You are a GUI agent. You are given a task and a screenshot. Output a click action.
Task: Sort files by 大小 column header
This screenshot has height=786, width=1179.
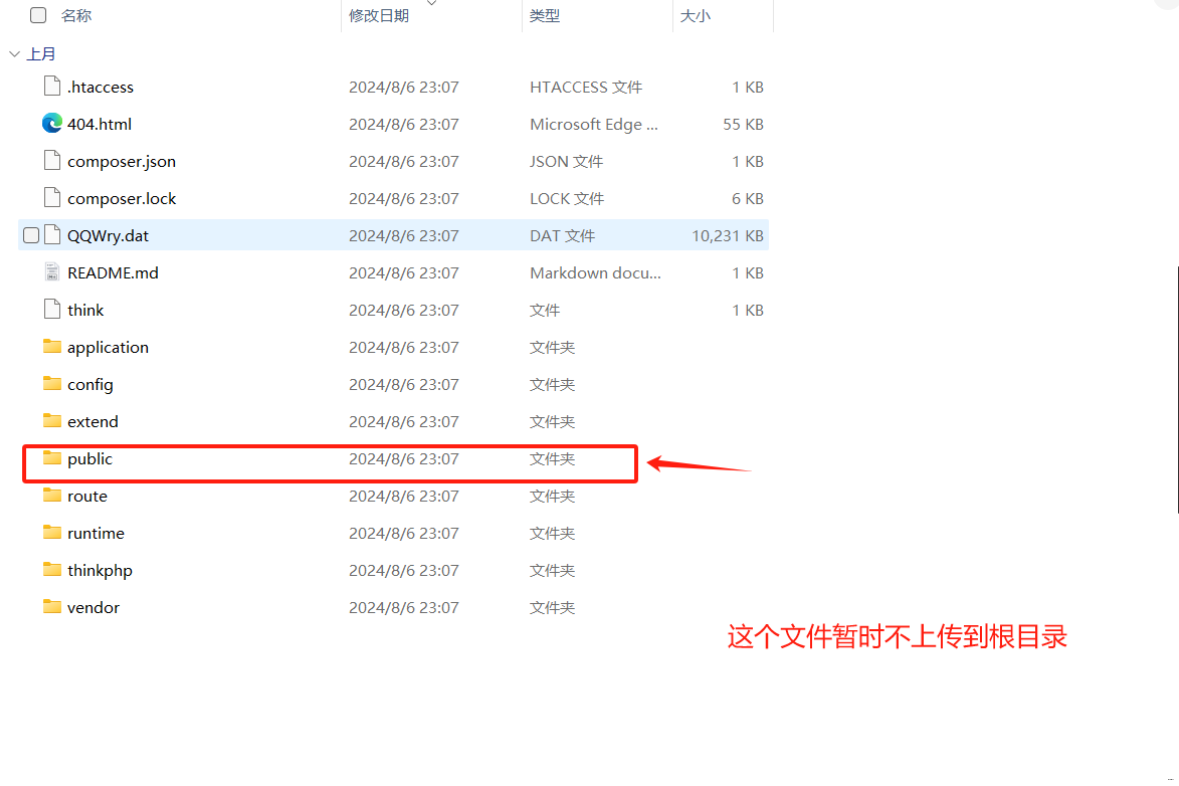click(x=695, y=16)
